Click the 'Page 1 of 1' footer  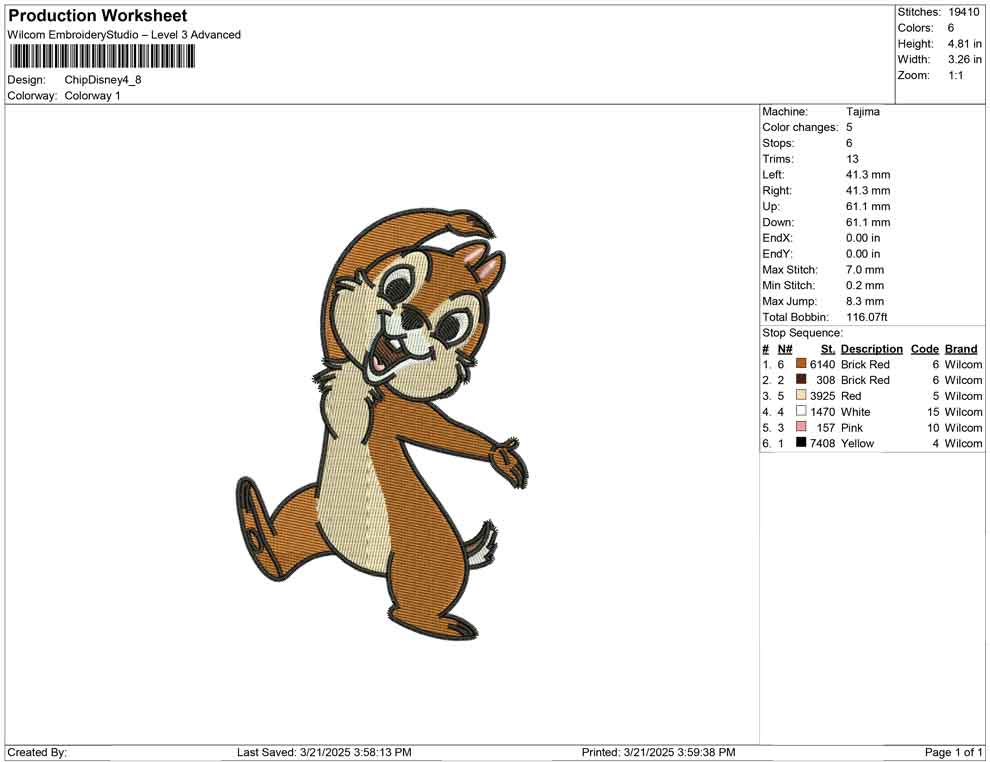(953, 752)
